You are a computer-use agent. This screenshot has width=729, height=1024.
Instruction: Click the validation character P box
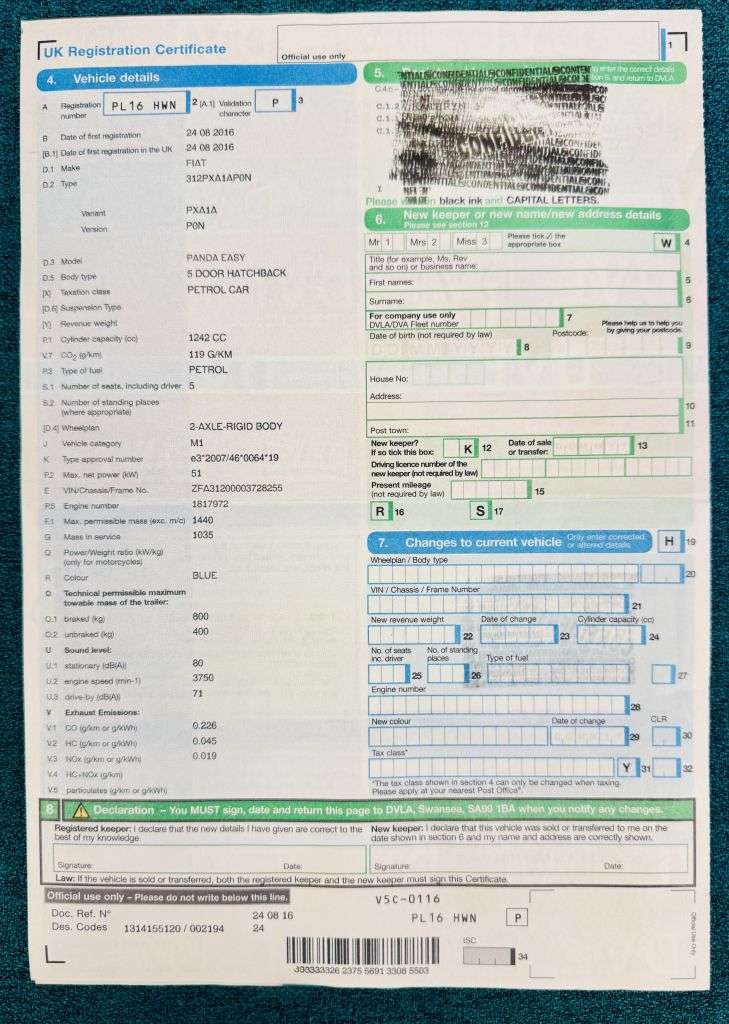pos(273,103)
